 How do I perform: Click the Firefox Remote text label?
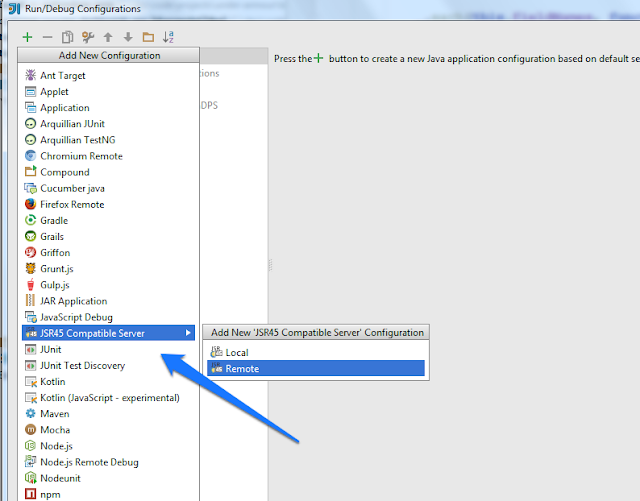[x=72, y=204]
